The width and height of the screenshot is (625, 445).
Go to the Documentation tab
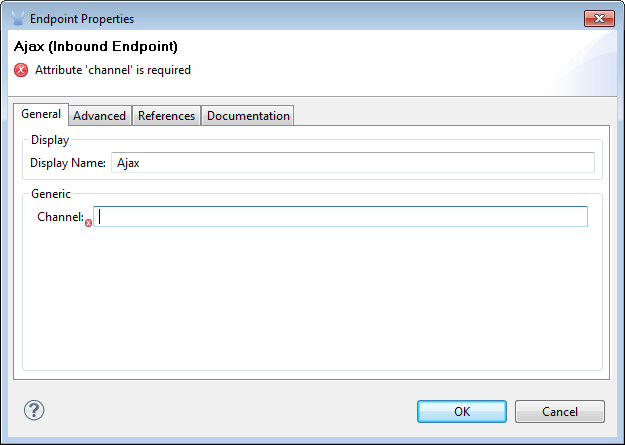coord(248,116)
